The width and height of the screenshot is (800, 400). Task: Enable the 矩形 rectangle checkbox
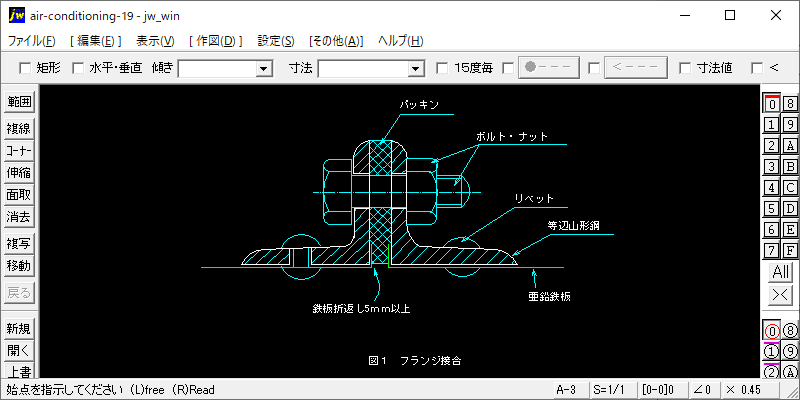[x=24, y=68]
